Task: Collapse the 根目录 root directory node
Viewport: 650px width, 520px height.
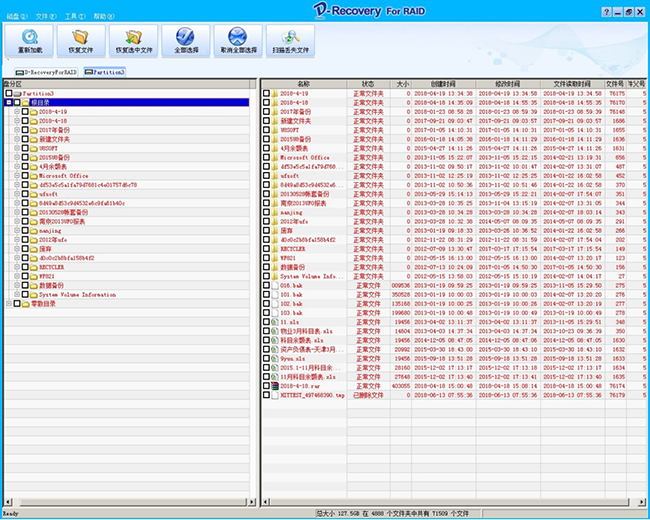Action: [9, 102]
